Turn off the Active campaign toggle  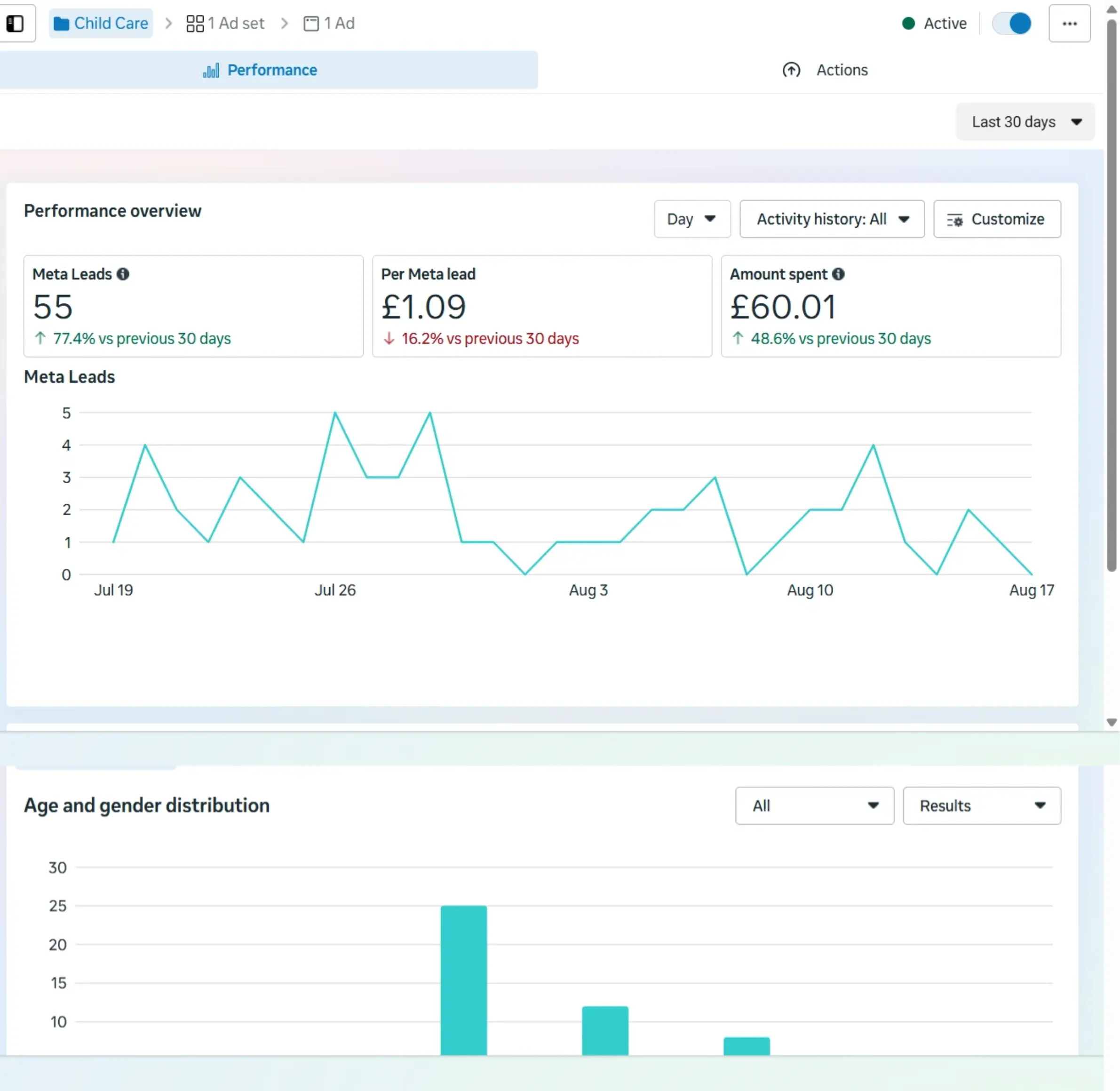click(x=1012, y=24)
